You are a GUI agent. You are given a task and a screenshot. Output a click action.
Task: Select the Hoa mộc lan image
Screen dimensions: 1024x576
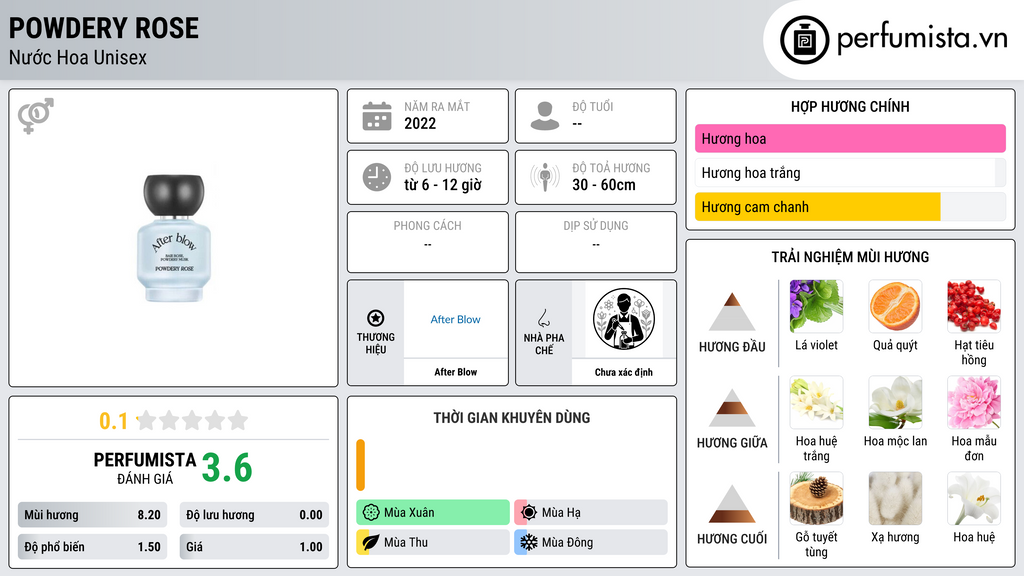[895, 402]
